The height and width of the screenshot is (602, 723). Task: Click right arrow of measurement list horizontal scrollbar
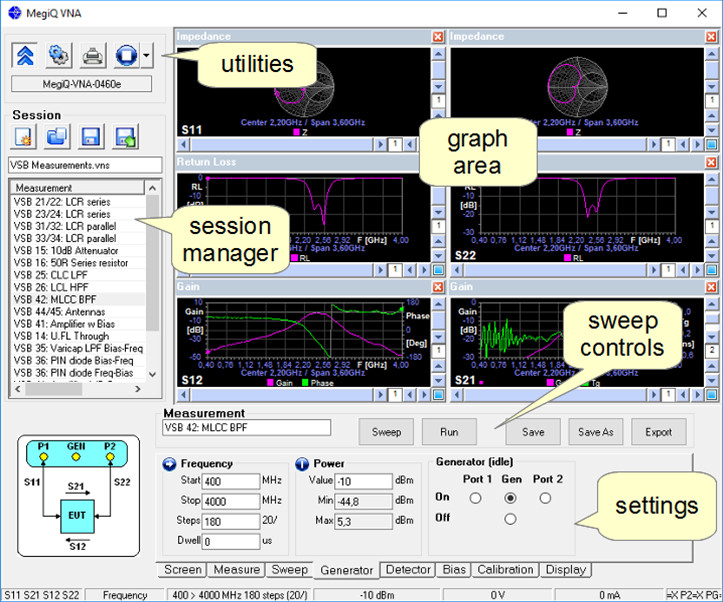pos(137,389)
